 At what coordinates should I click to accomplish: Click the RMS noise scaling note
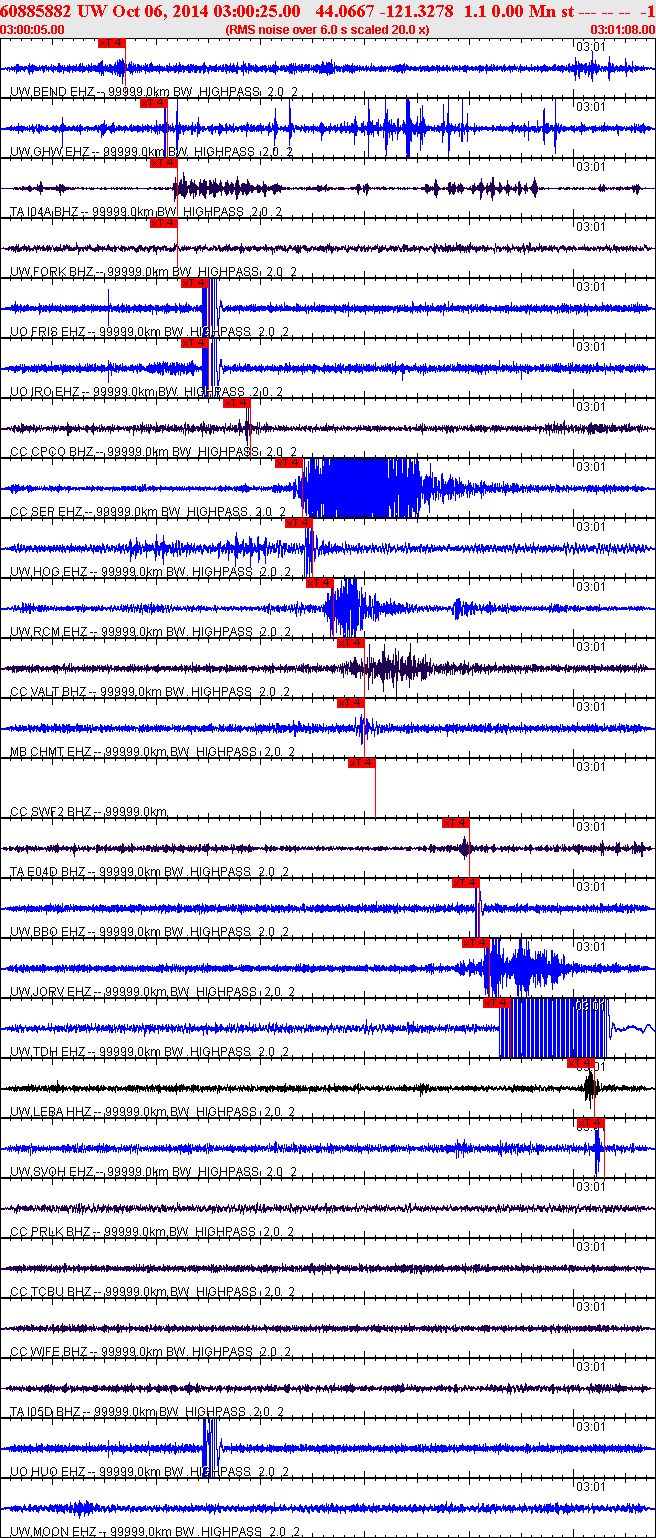[327, 29]
